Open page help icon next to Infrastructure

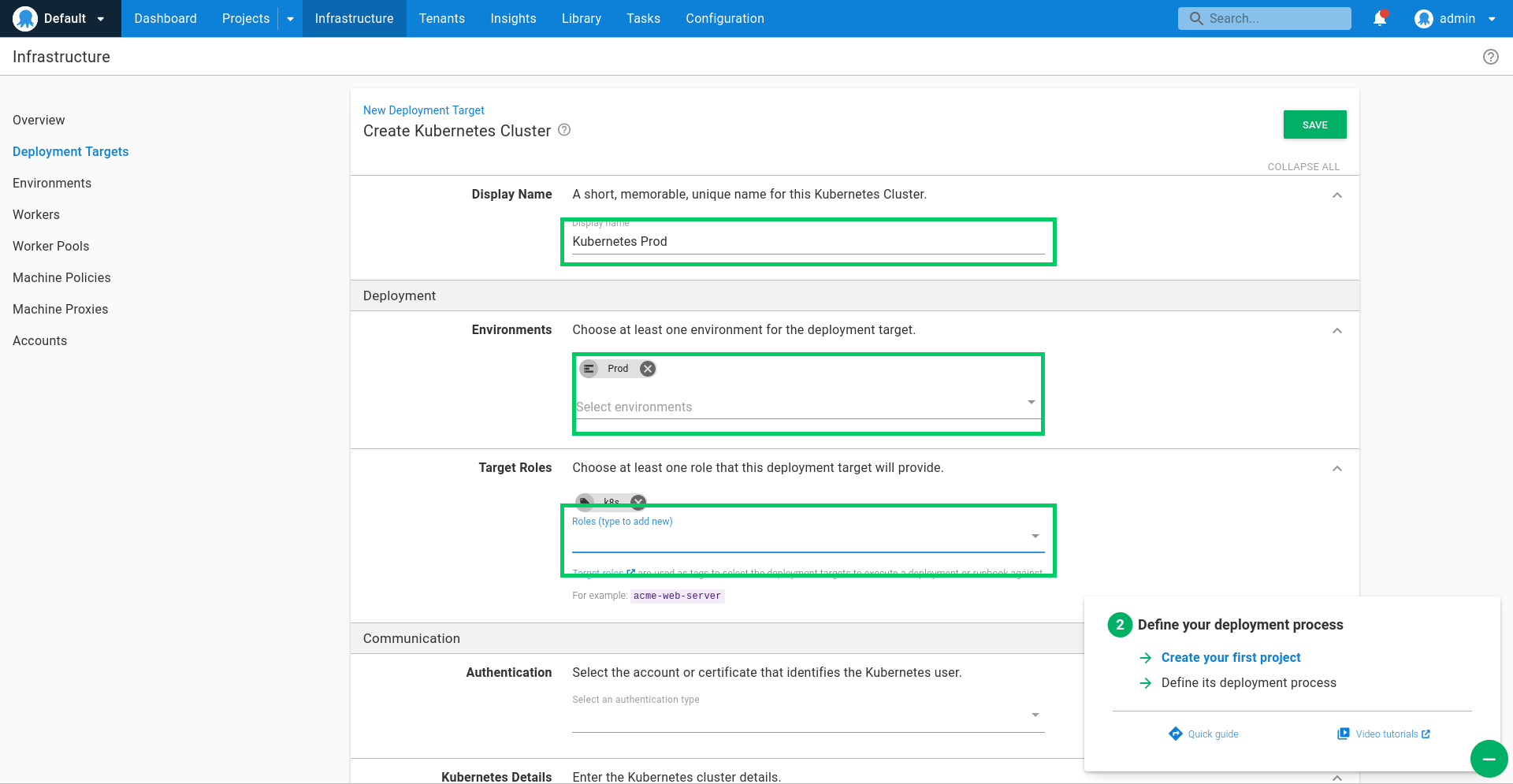[x=1490, y=57]
